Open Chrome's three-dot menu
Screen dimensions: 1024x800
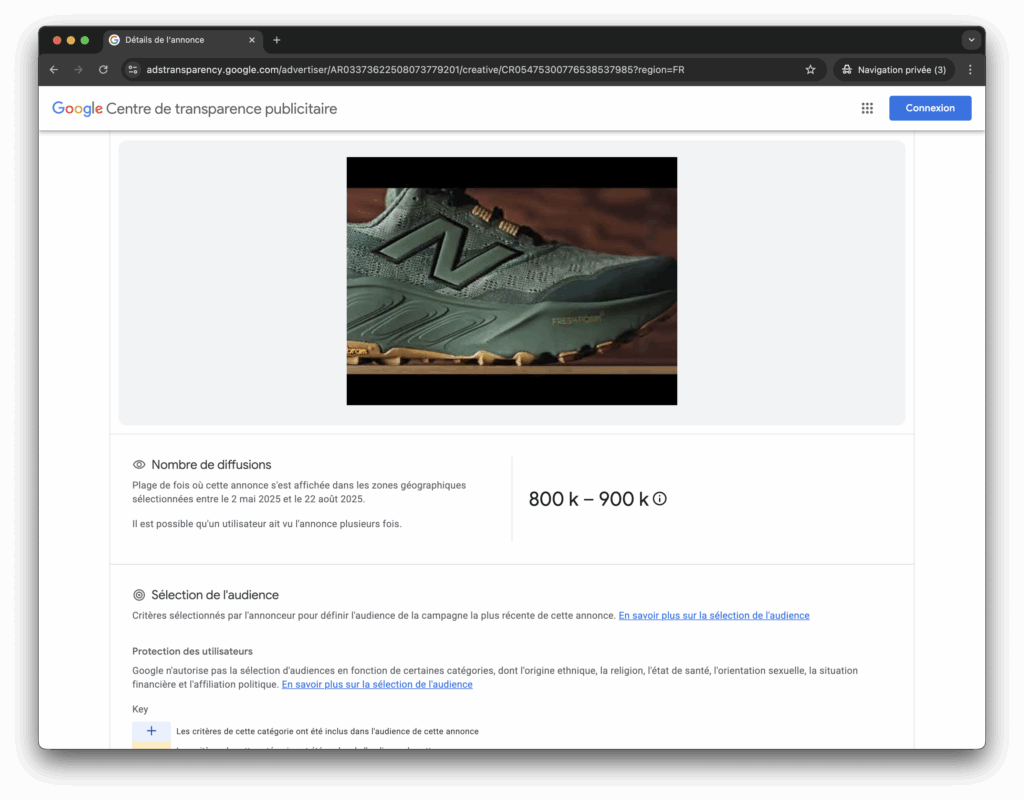click(x=969, y=69)
